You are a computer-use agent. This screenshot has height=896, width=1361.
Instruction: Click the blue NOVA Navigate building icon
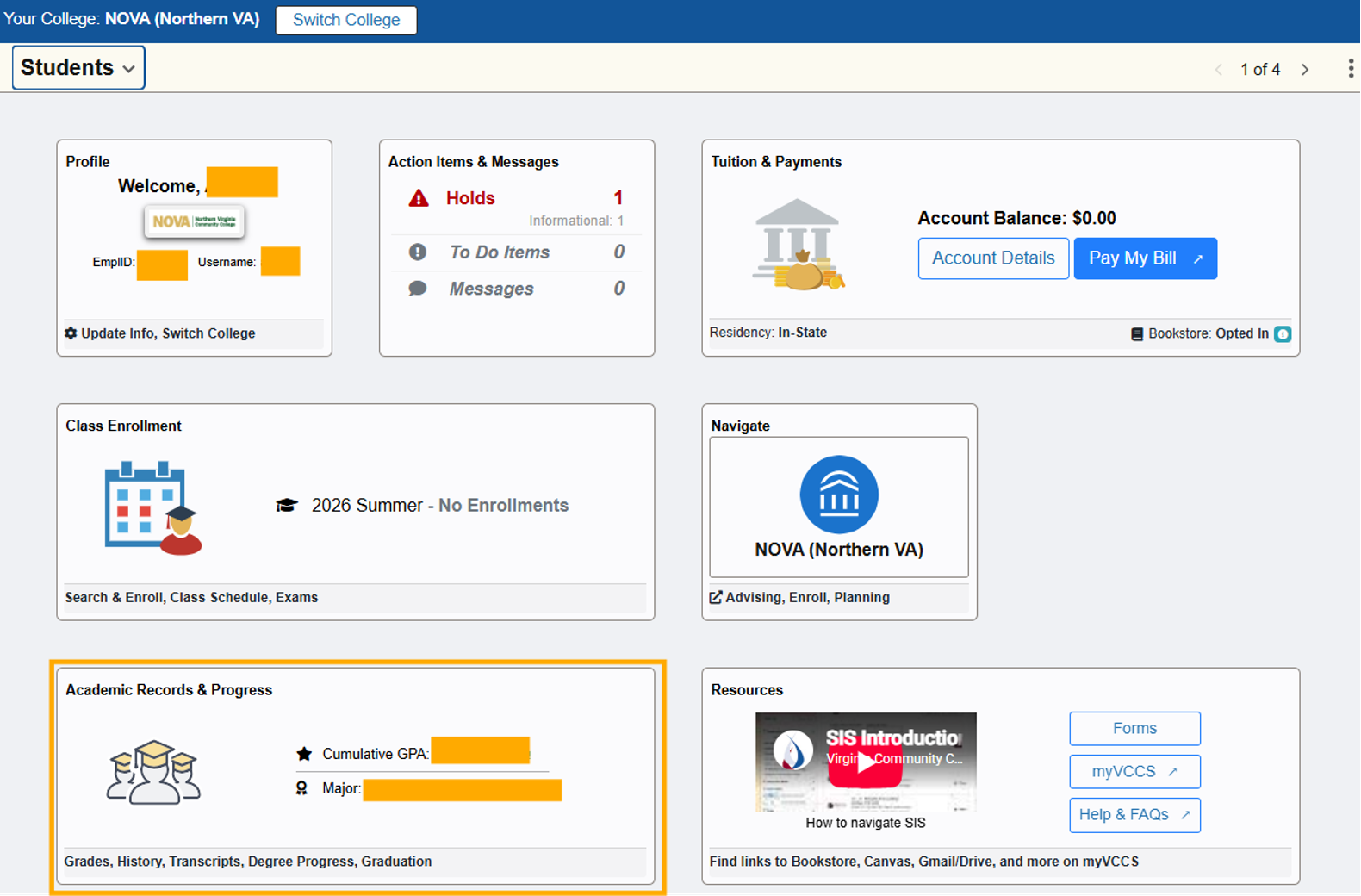839,495
